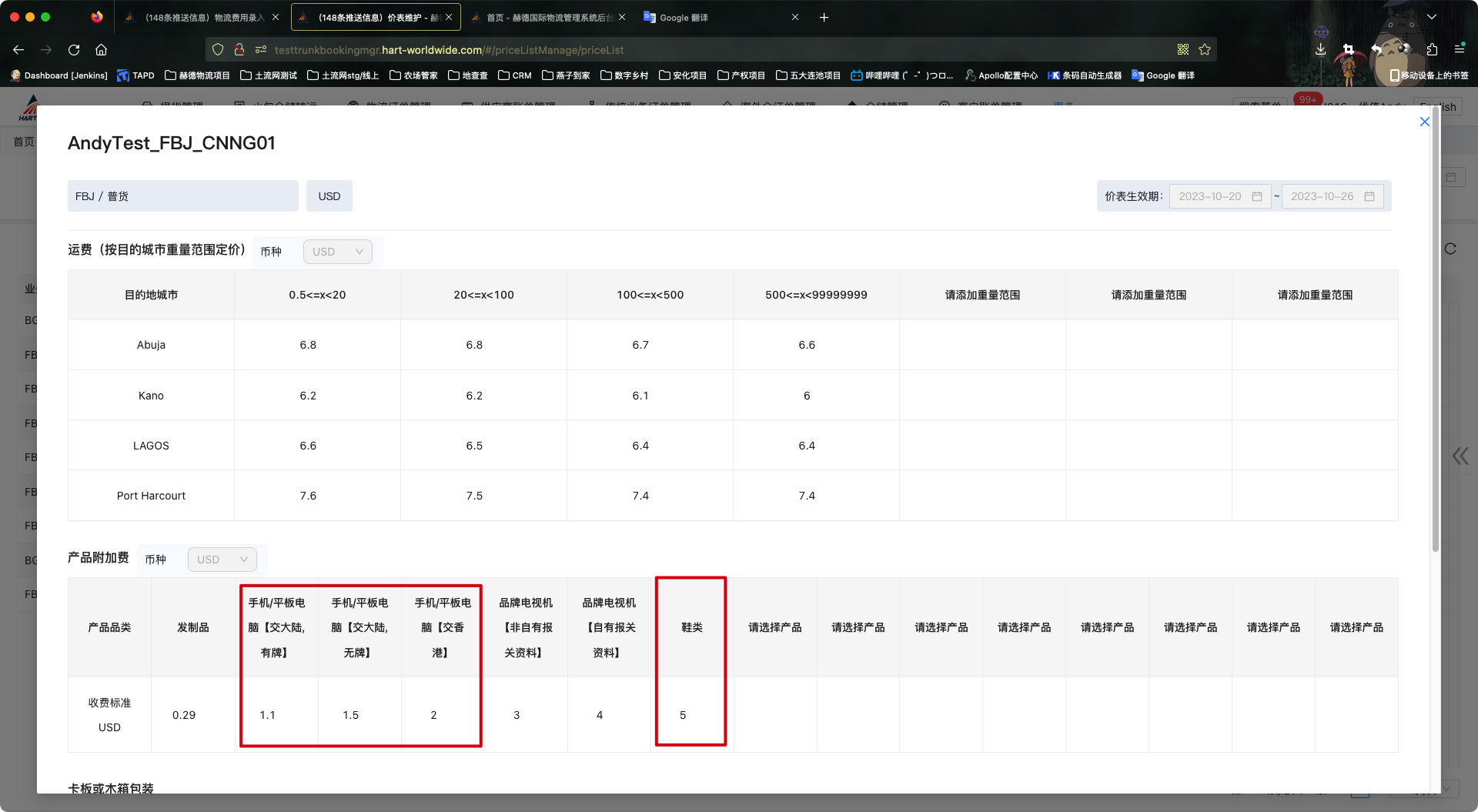Bookmark this page with star icon
Viewport: 1478px width, 812px height.
pos(1205,50)
